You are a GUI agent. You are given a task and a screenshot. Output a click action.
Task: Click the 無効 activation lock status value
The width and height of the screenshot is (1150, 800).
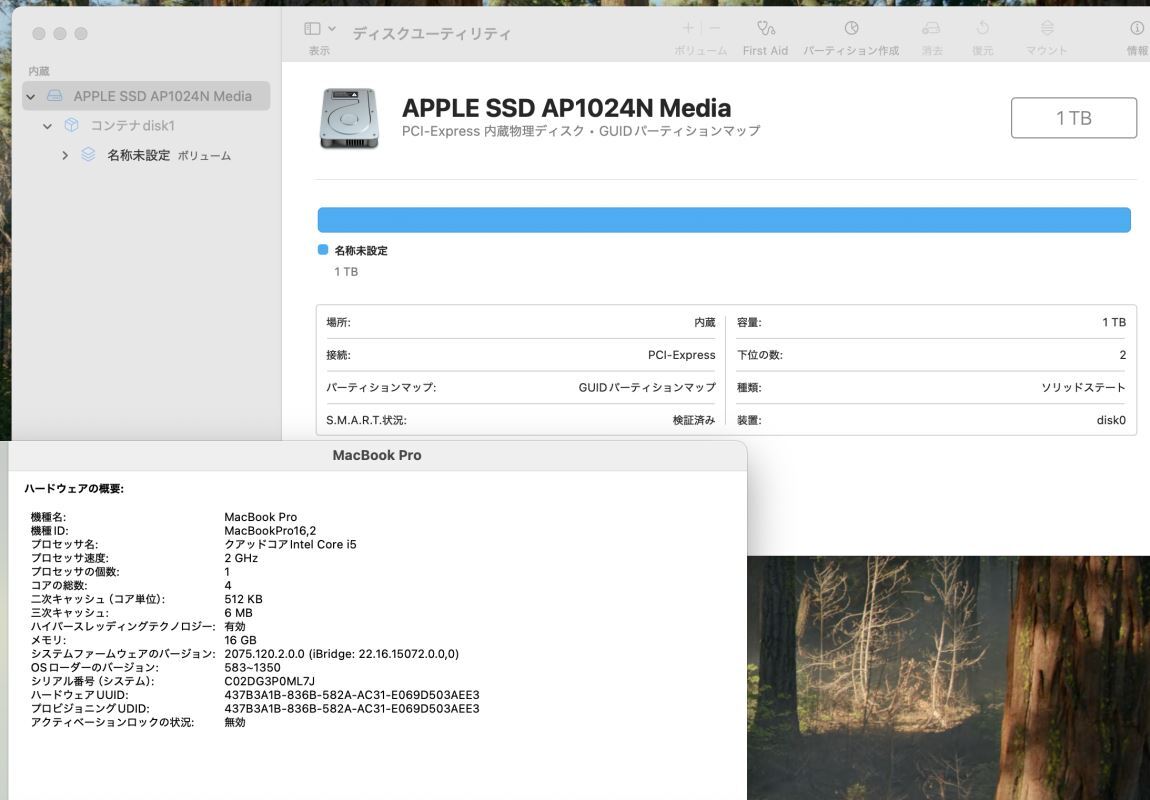pos(235,722)
